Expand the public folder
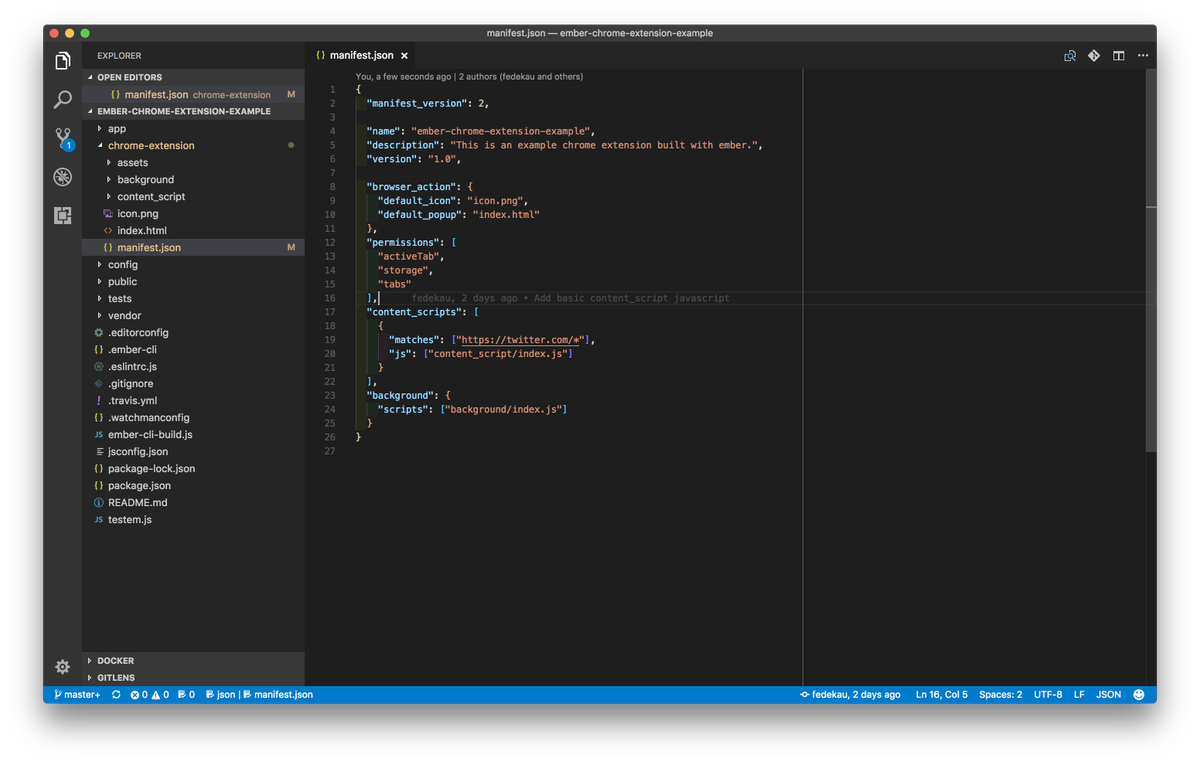 193,282
